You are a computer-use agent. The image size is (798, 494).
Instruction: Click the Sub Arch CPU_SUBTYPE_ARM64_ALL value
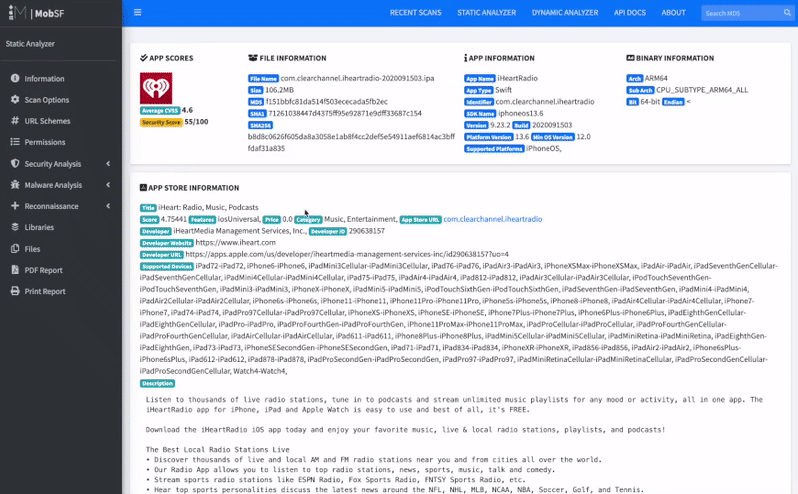[702, 90]
